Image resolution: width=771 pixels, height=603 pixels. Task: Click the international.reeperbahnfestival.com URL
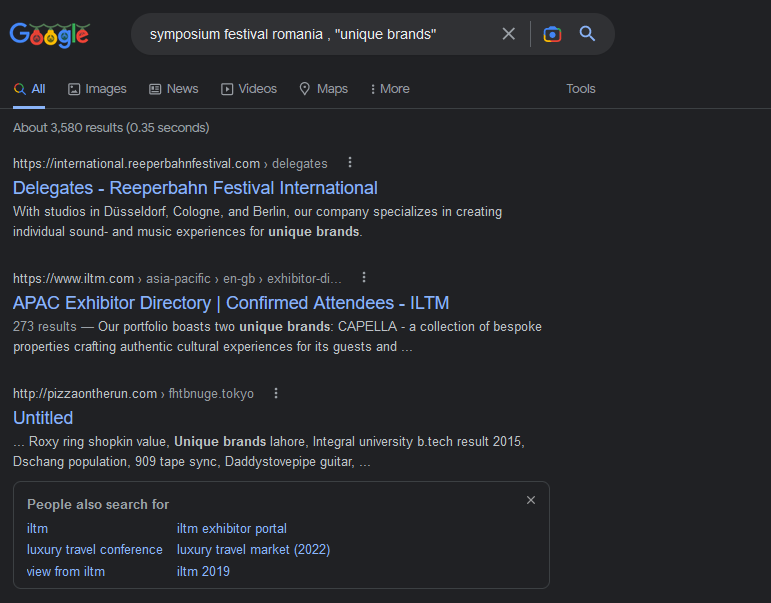click(170, 164)
